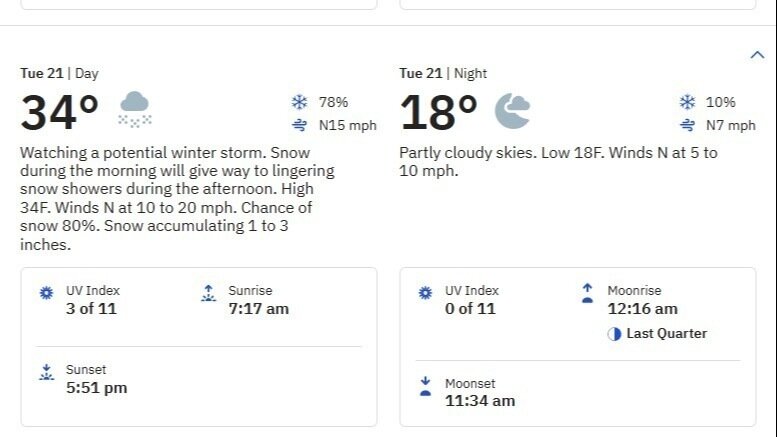Screen dimensions: 777x437
Task: Click the partly cloudy night moon icon
Action: coord(512,110)
